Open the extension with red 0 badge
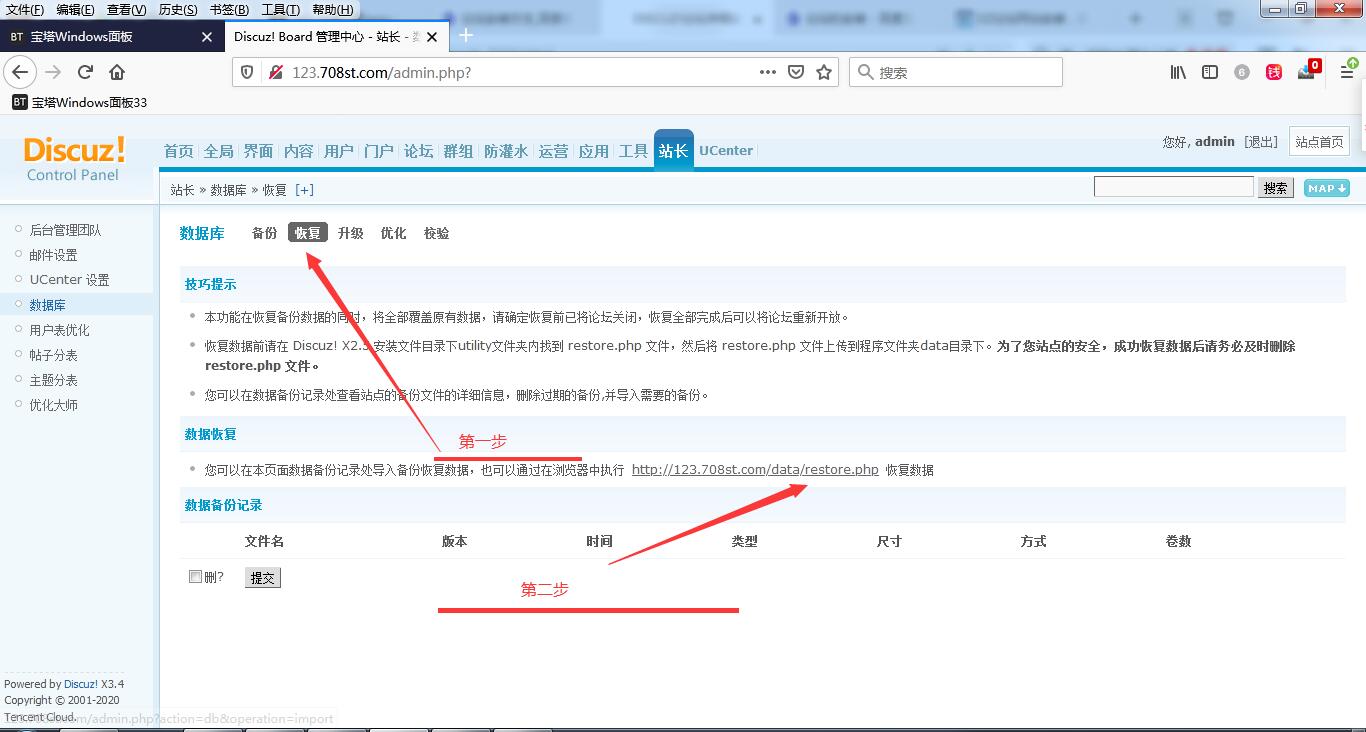This screenshot has height=732, width=1366. click(x=1308, y=70)
